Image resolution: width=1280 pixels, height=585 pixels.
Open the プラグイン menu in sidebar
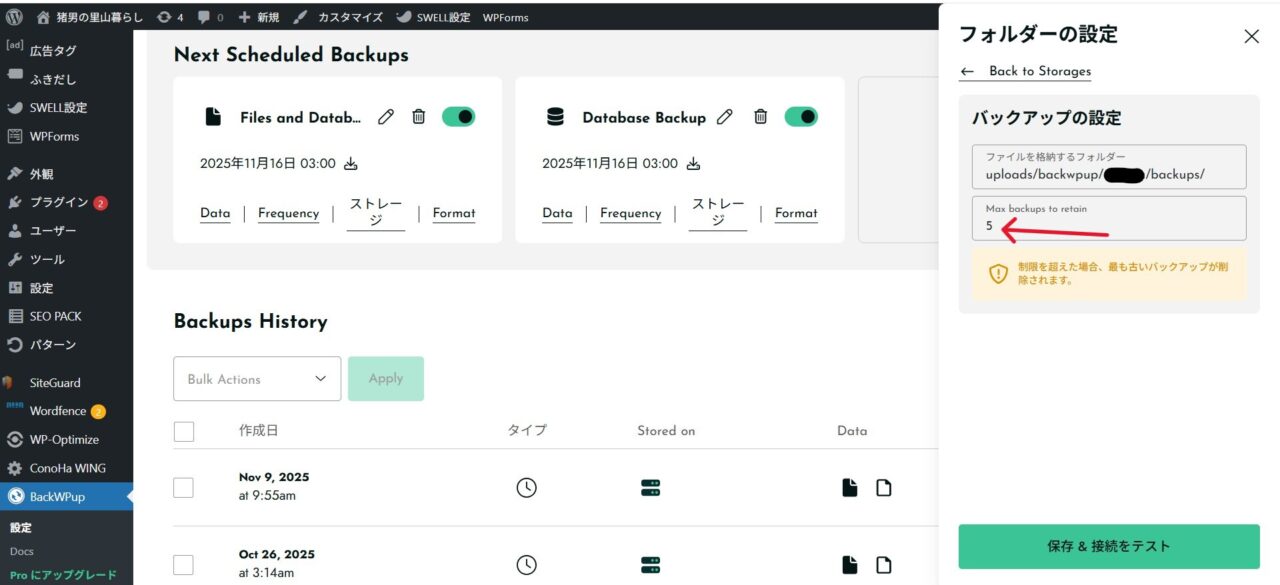coord(59,202)
